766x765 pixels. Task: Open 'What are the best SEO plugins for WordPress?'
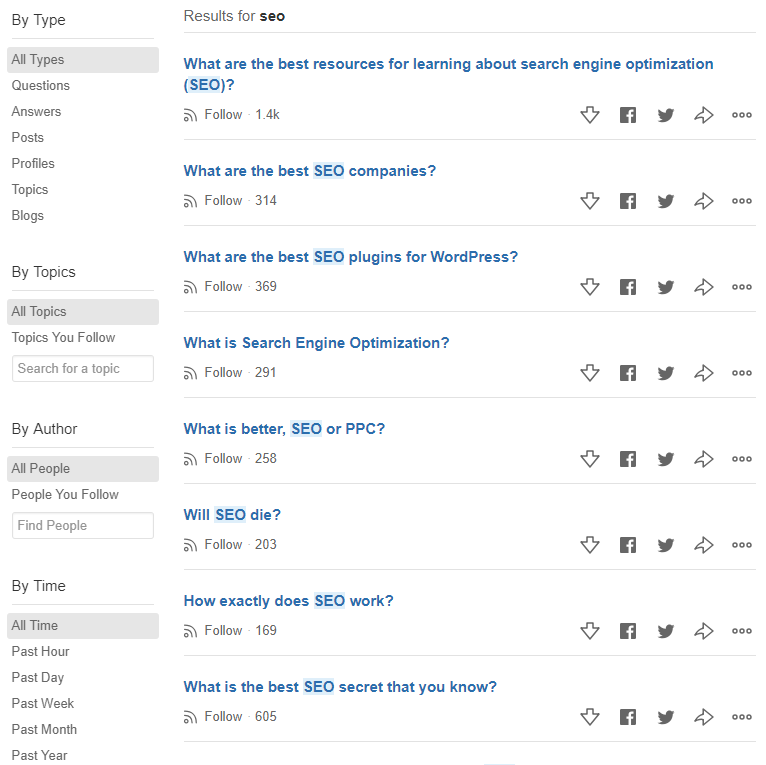[350, 257]
